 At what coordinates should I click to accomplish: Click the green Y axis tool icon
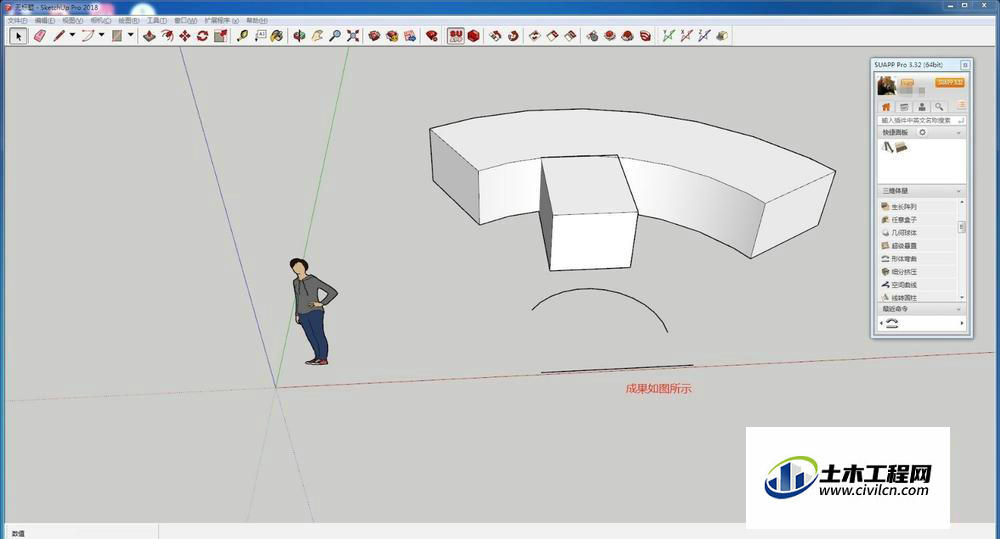click(x=668, y=36)
